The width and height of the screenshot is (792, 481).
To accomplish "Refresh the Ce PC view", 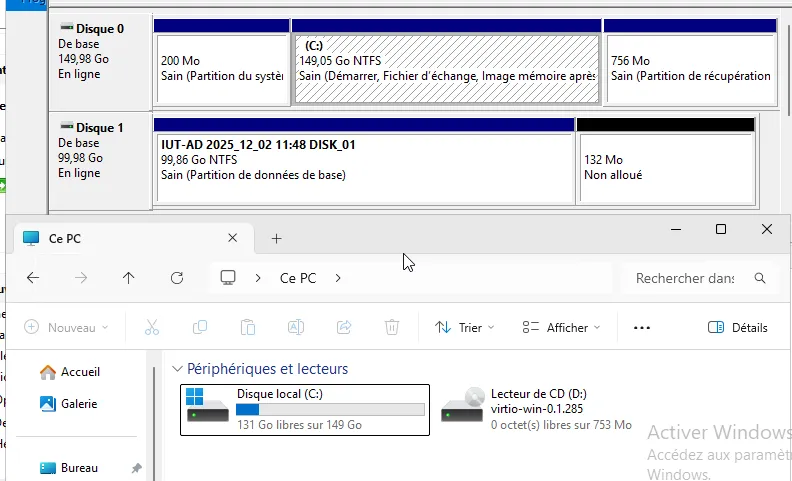I will pyautogui.click(x=177, y=278).
